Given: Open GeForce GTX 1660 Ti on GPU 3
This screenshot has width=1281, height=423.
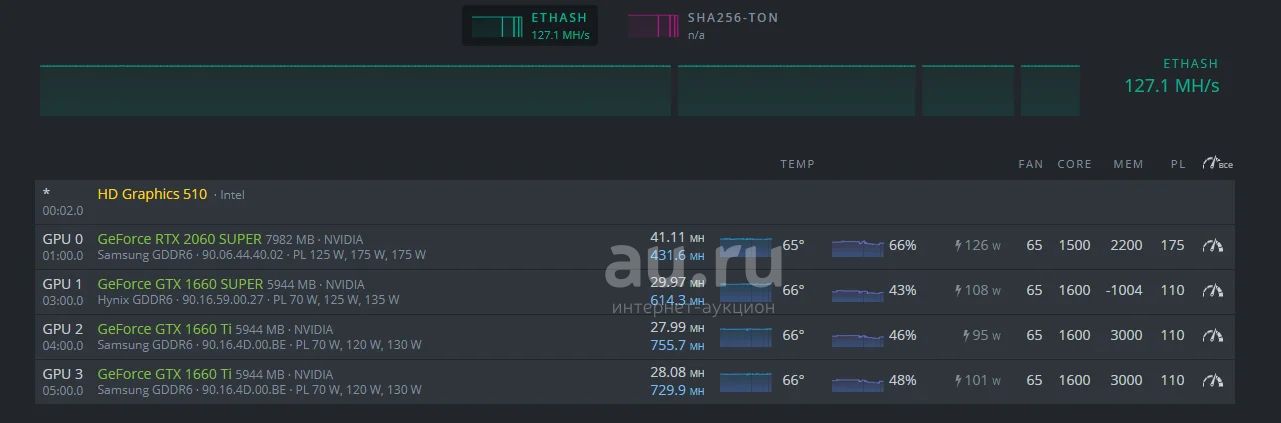Looking at the screenshot, I should 164,374.
